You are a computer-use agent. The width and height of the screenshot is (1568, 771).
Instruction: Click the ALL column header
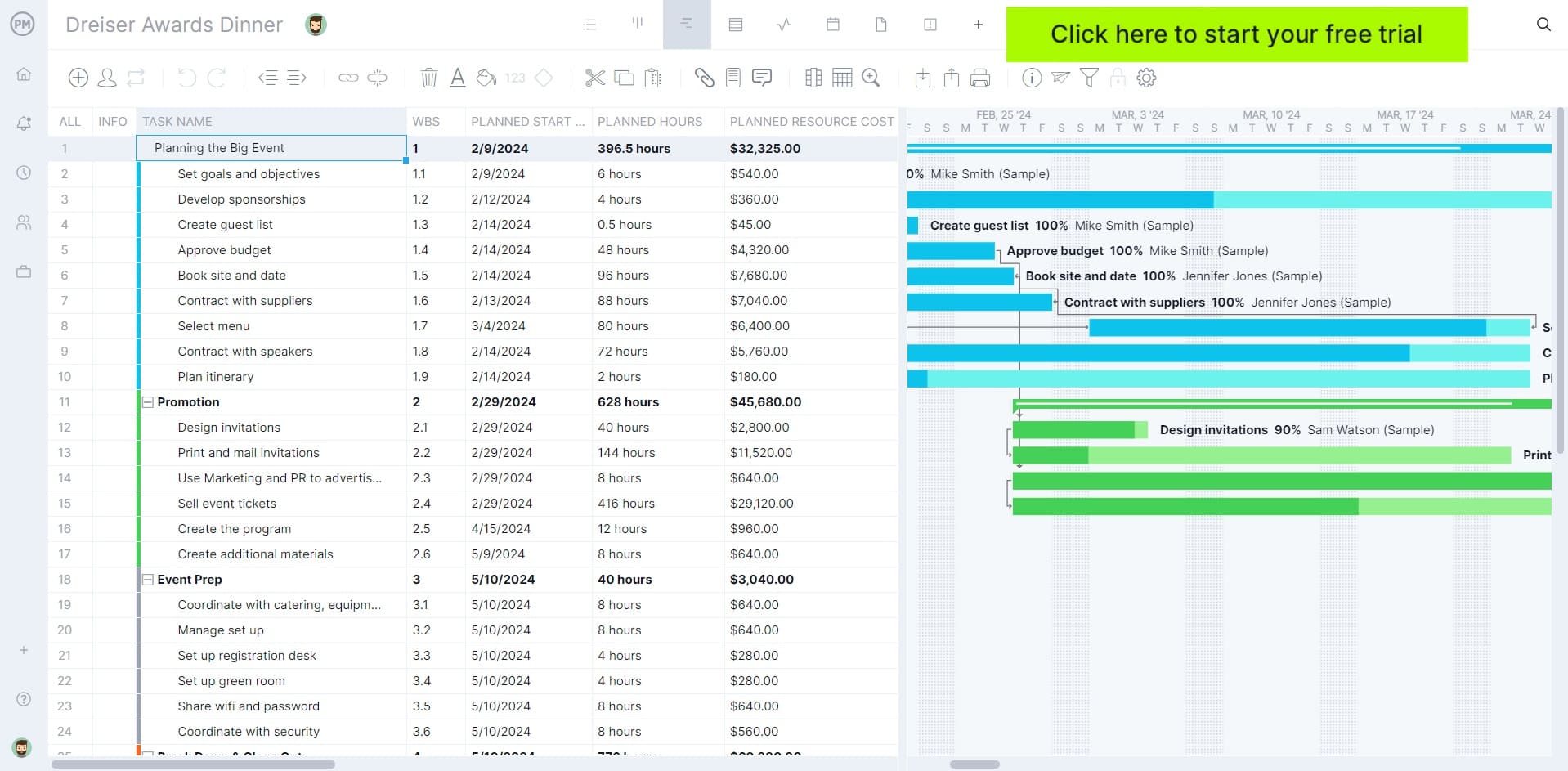(70, 121)
